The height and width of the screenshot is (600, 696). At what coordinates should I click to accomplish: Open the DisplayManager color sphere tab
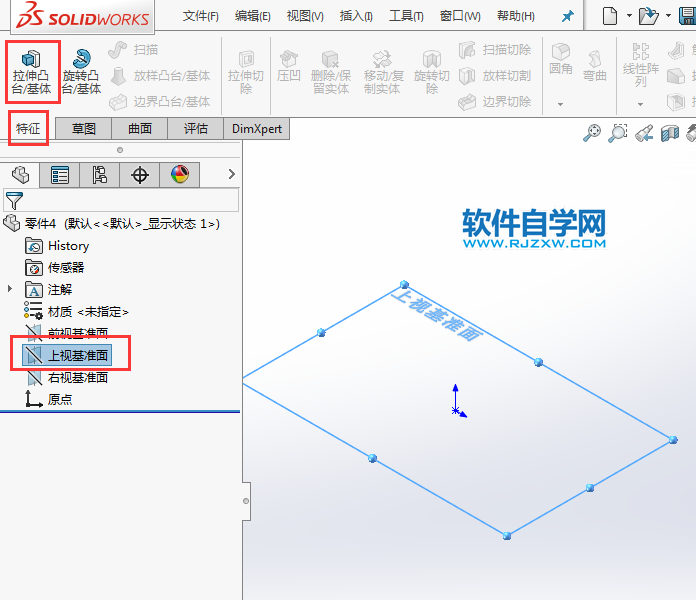pos(180,175)
